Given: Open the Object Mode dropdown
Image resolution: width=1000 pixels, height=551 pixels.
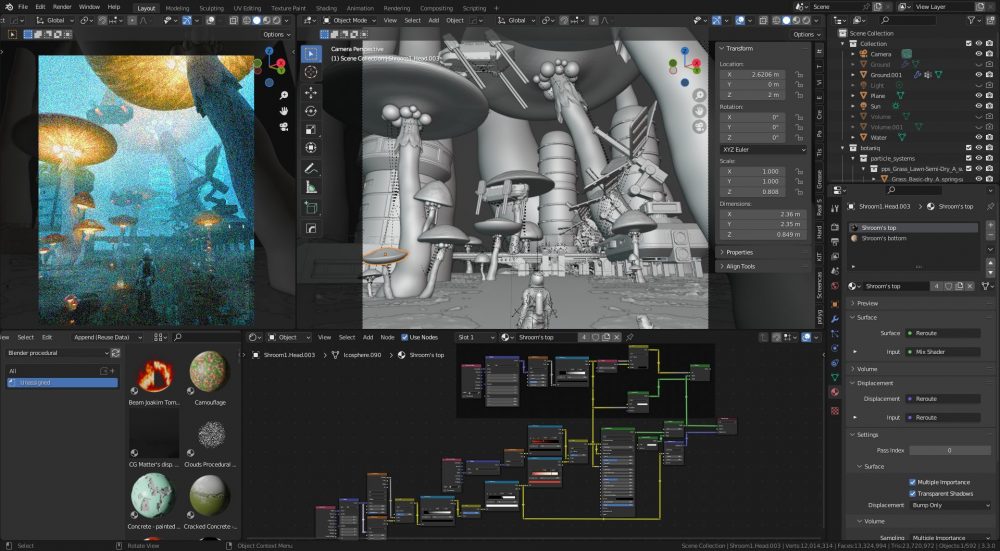Looking at the screenshot, I should click(x=350, y=20).
